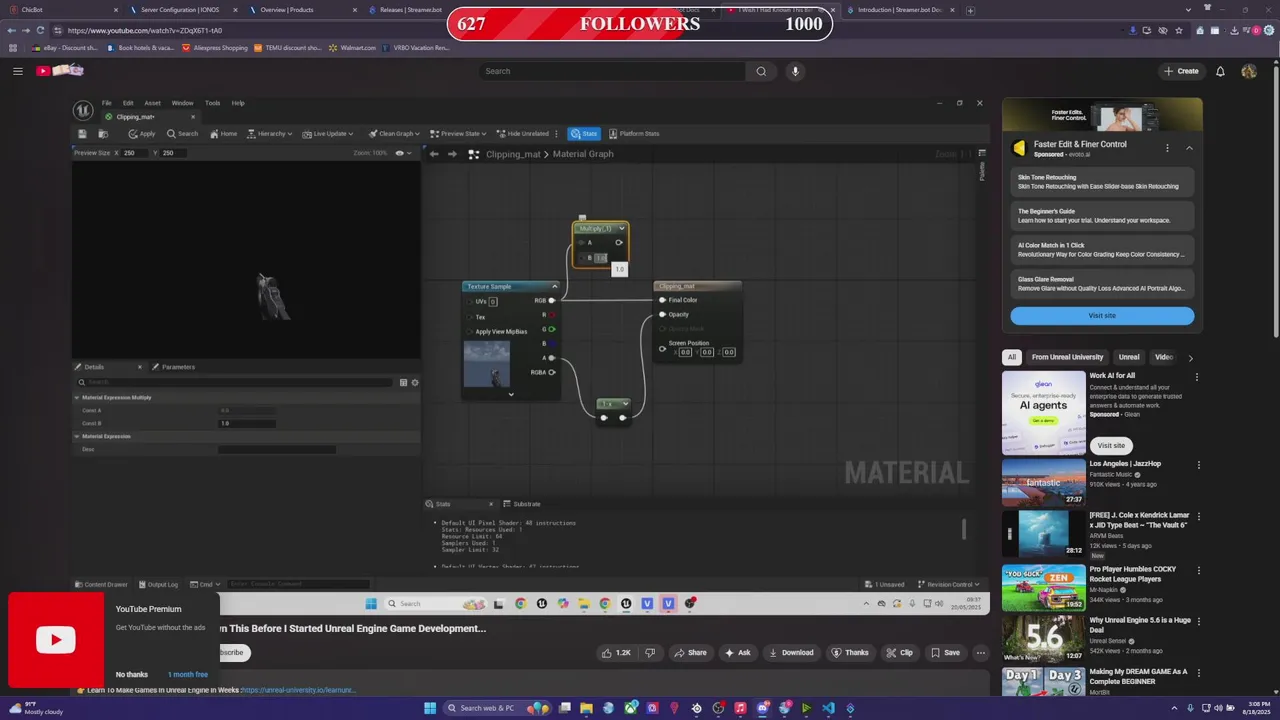1280x720 pixels.
Task: Open the Live Update dropdown
Action: [328, 134]
